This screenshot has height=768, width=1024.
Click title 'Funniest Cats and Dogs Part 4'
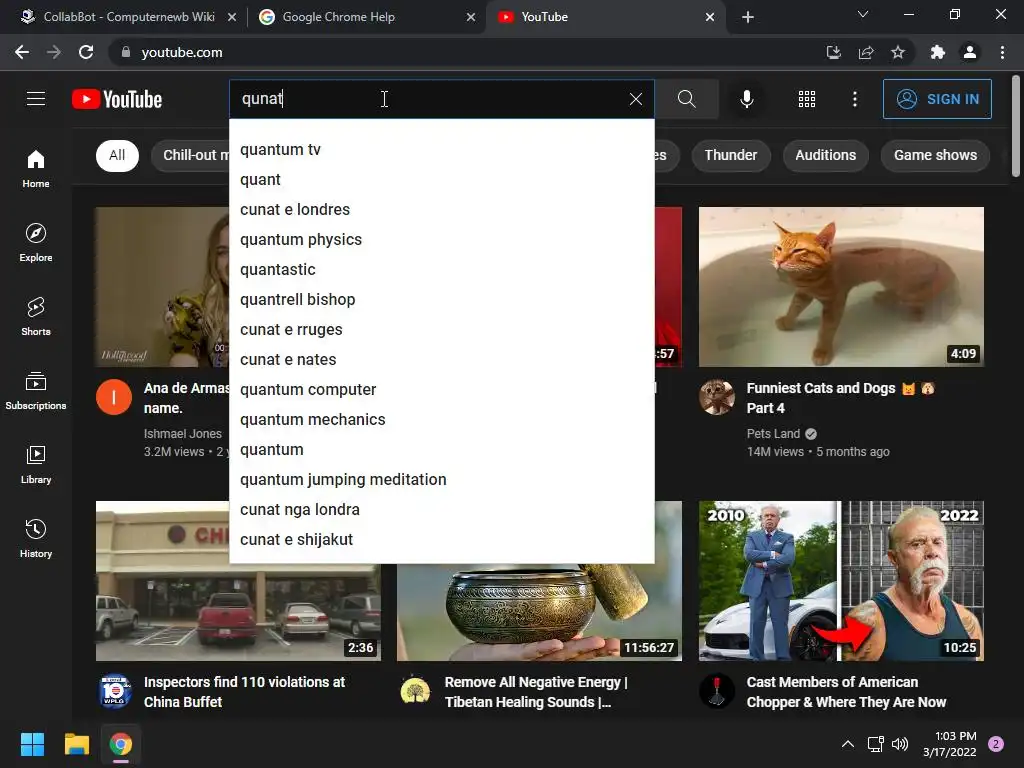pyautogui.click(x=840, y=398)
